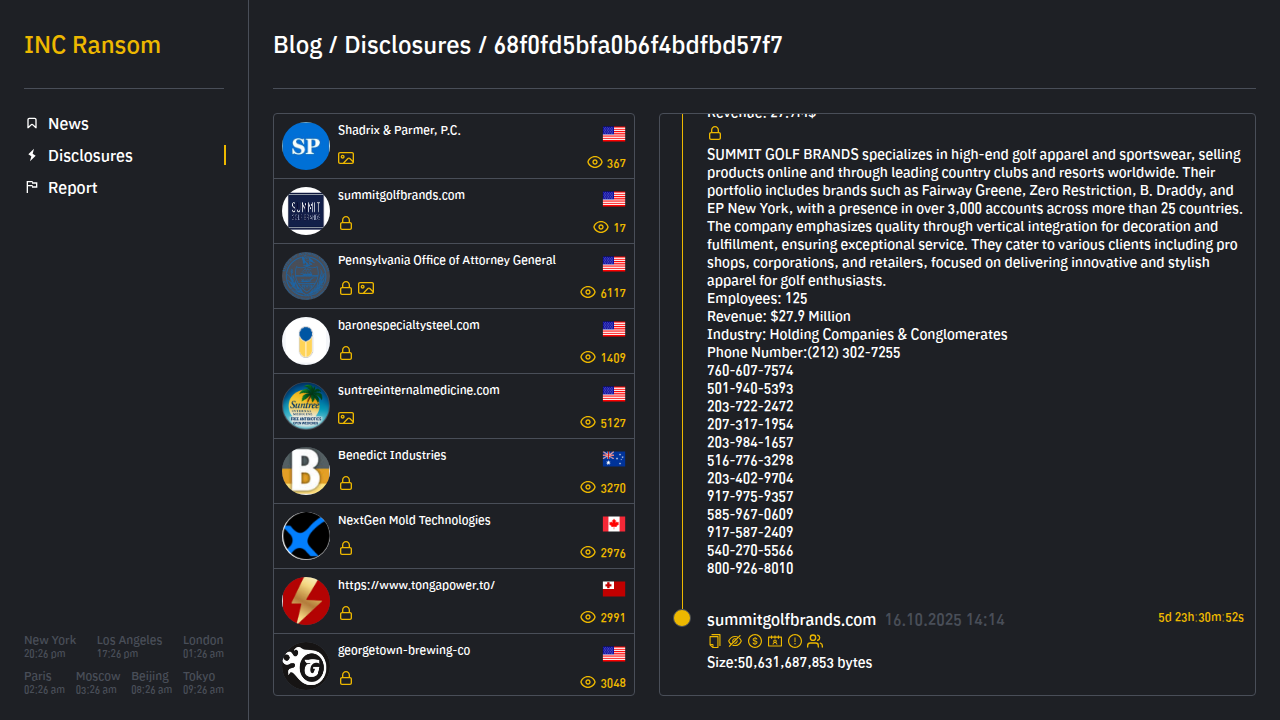Click the georgetown-brewing-co logo thumbnail
The image size is (1280, 720).
pos(306,666)
